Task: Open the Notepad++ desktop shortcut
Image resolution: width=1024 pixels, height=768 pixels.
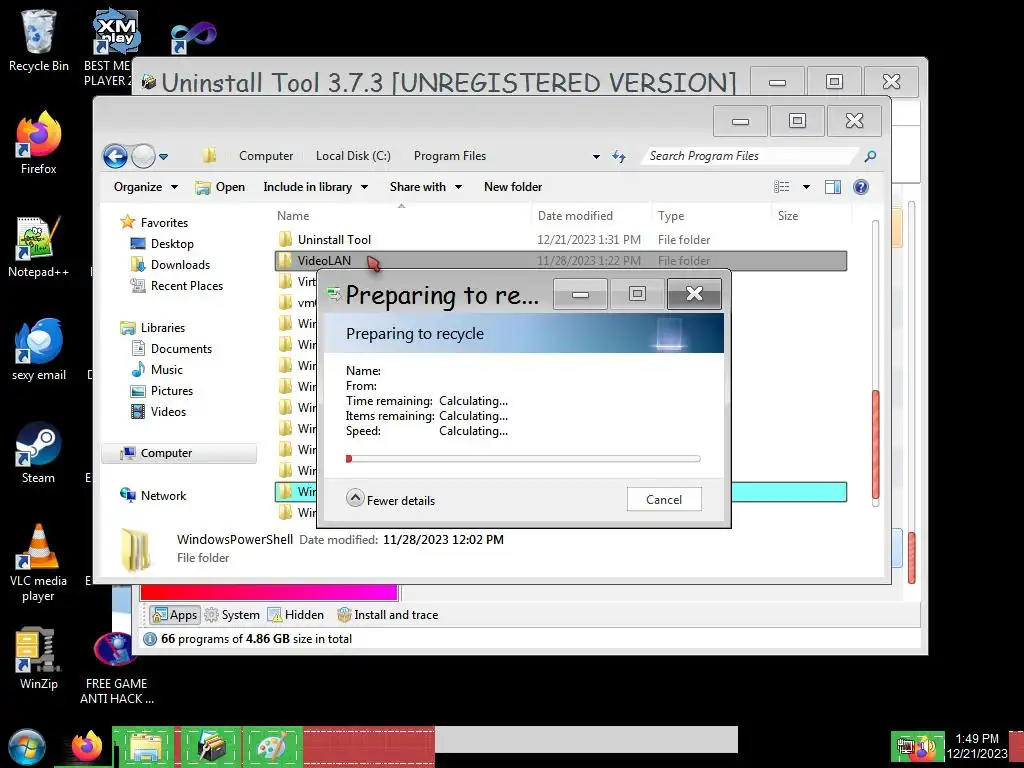Action: pyautogui.click(x=38, y=246)
